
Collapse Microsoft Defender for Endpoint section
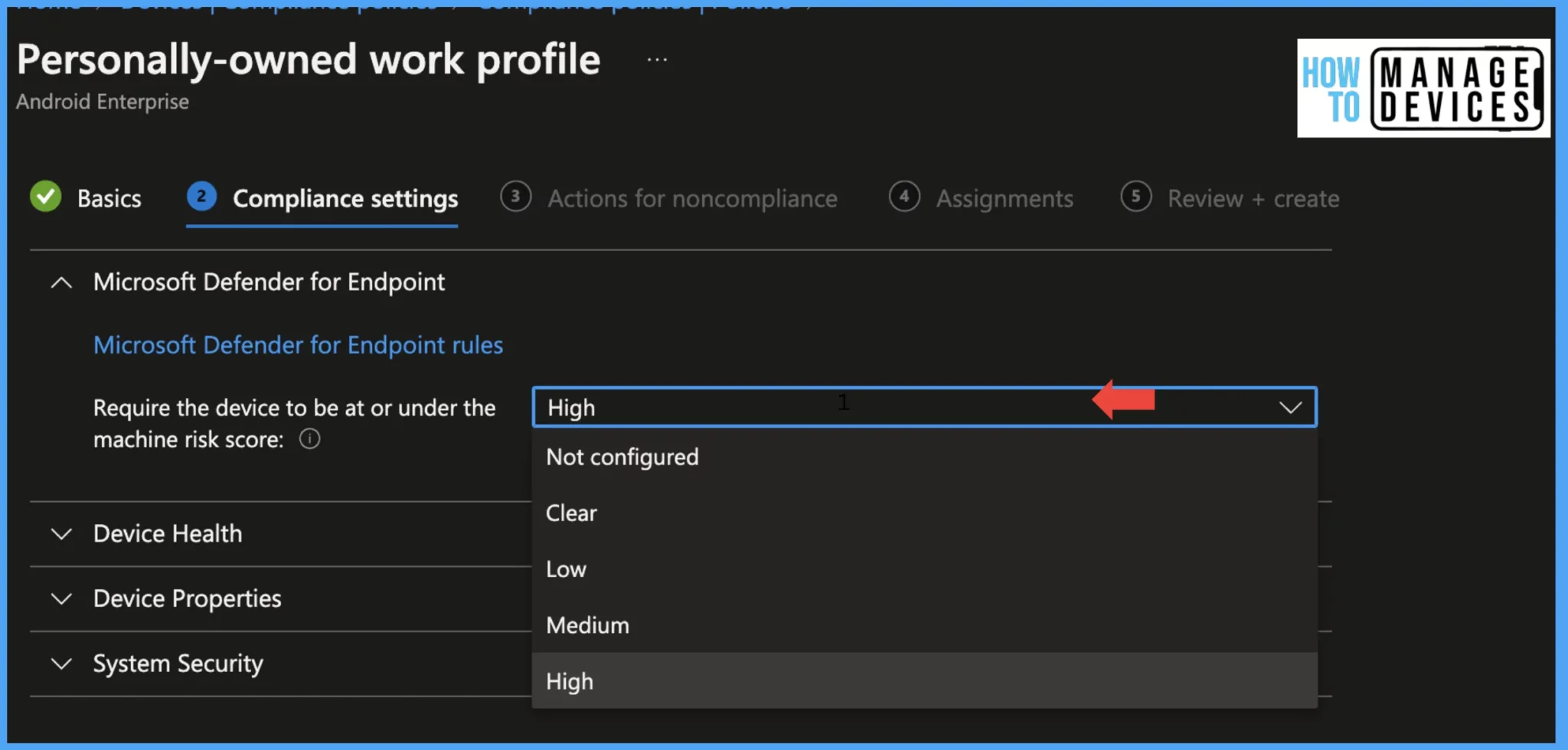(61, 282)
